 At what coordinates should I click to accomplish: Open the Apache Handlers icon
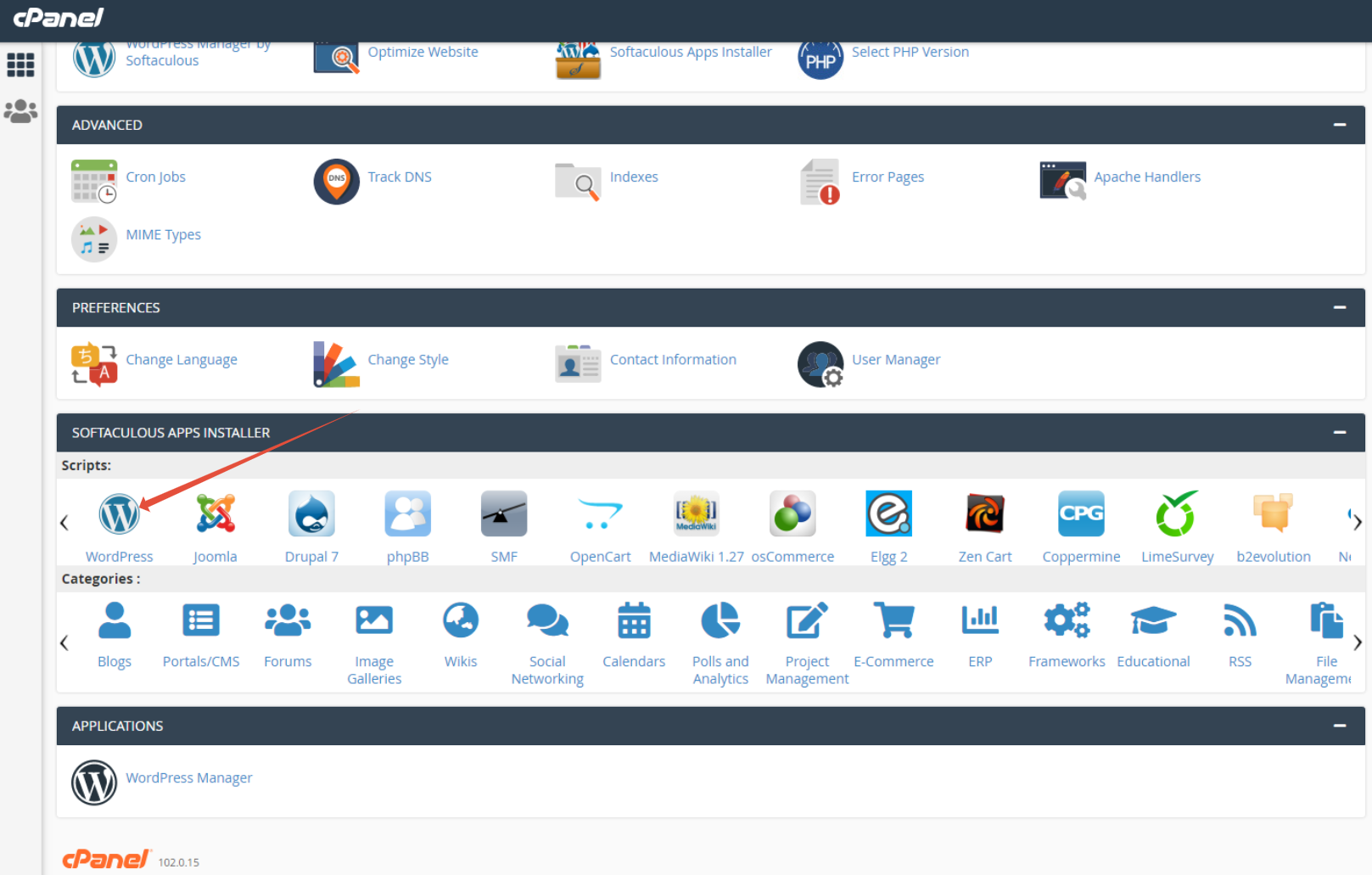1062,181
